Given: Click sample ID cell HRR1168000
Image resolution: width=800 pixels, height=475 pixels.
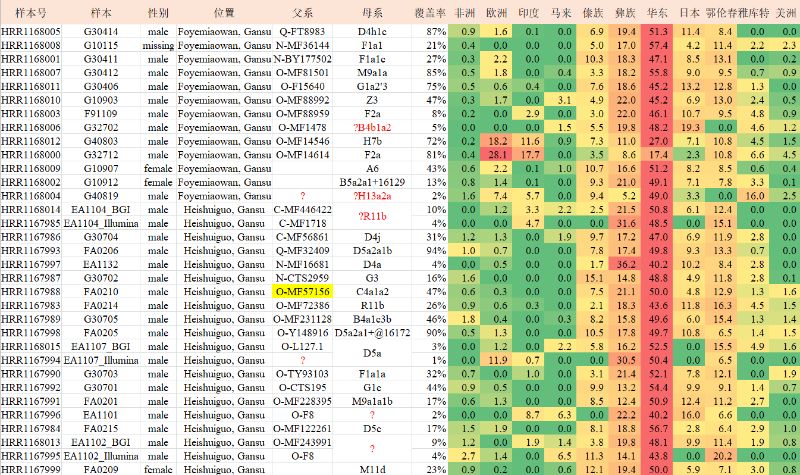Looking at the screenshot, I should pyautogui.click(x=31, y=155).
